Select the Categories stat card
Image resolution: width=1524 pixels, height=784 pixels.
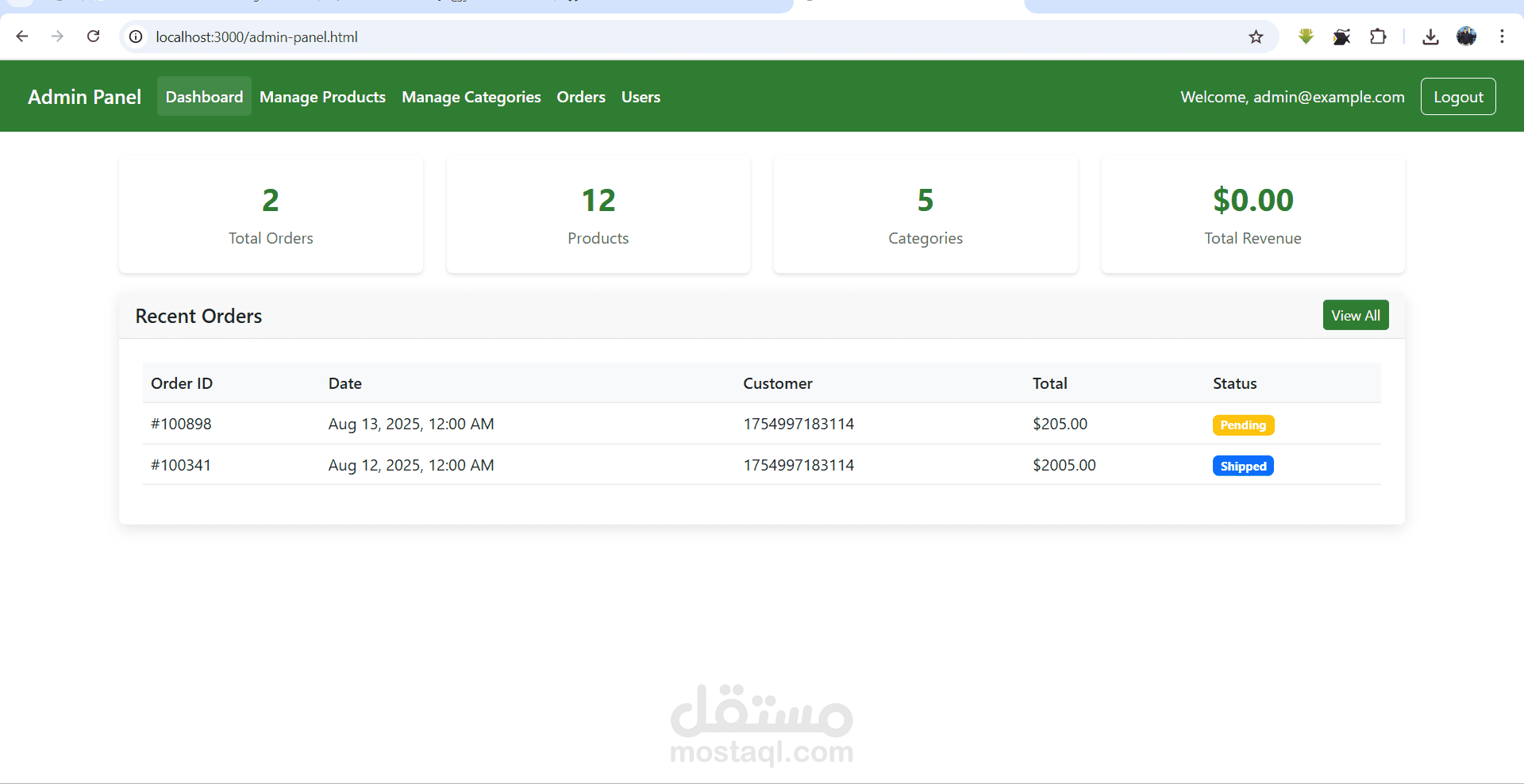[926, 214]
